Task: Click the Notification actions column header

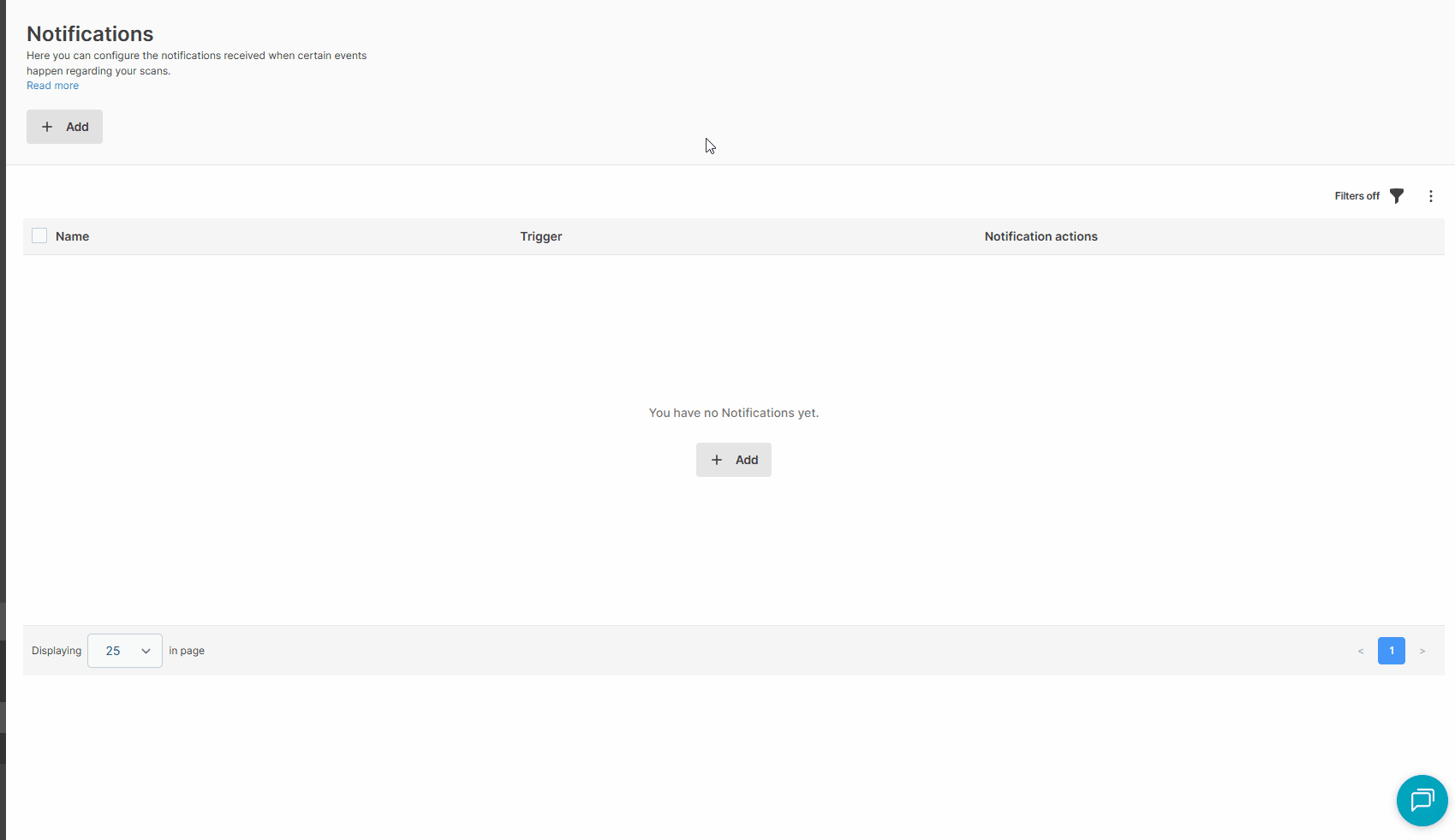Action: [x=1041, y=236]
